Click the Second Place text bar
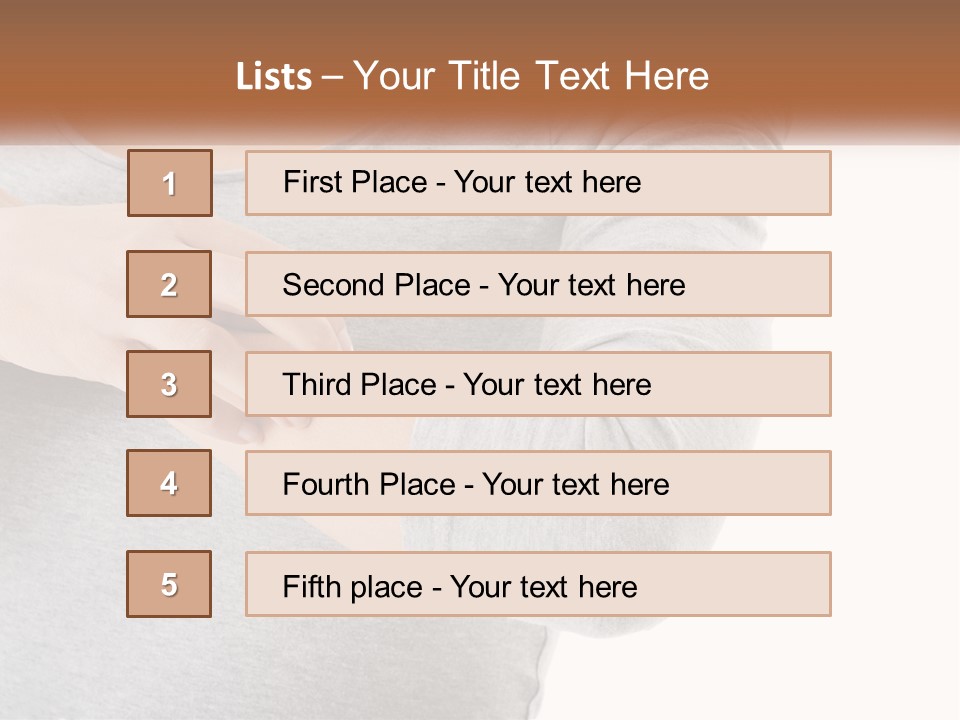 tap(538, 283)
